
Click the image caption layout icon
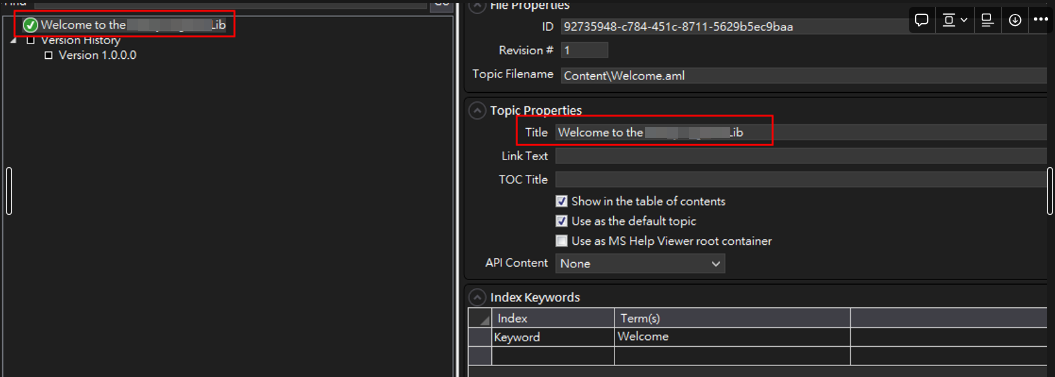pos(987,20)
